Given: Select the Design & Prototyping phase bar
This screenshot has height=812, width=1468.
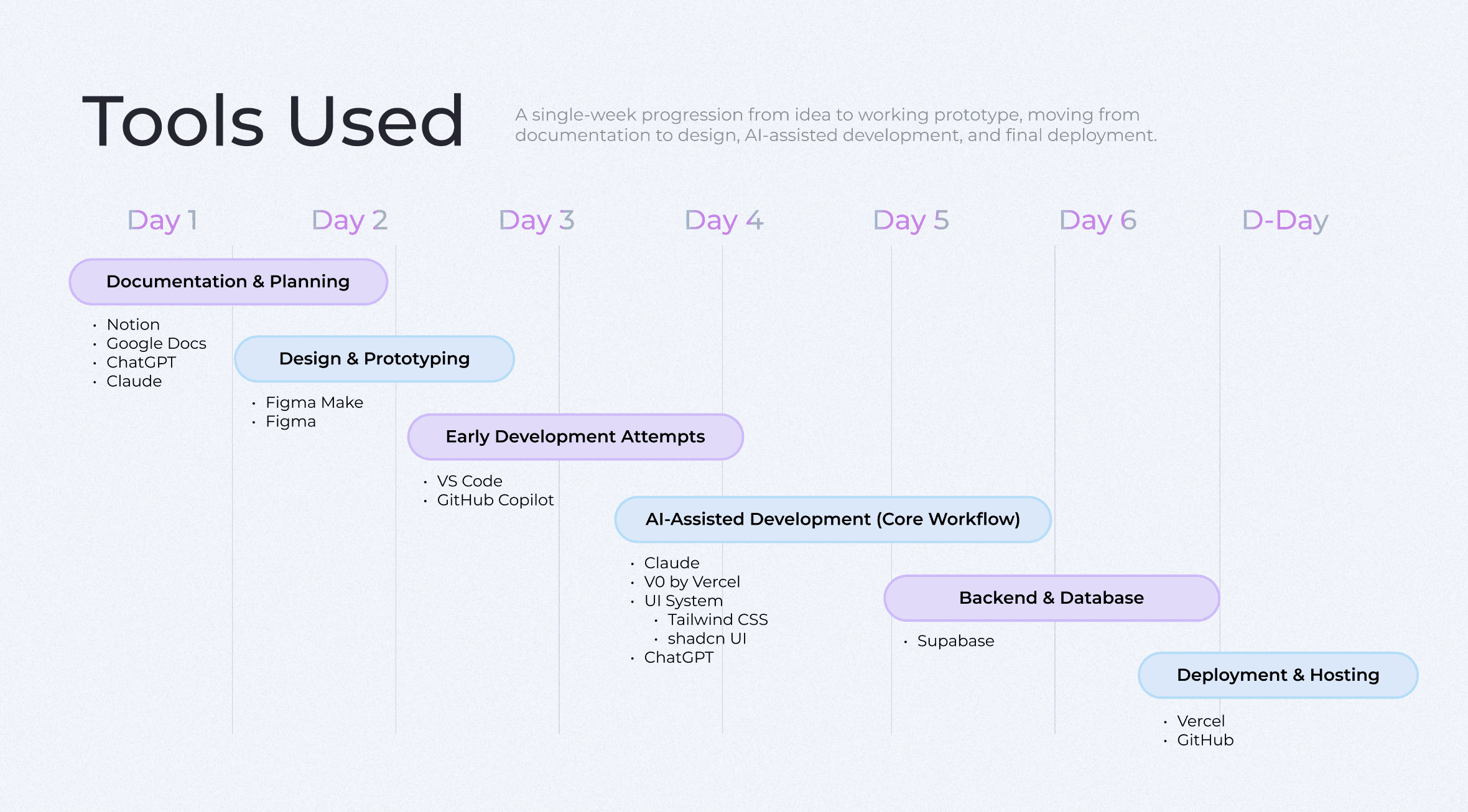Looking at the screenshot, I should coord(374,359).
